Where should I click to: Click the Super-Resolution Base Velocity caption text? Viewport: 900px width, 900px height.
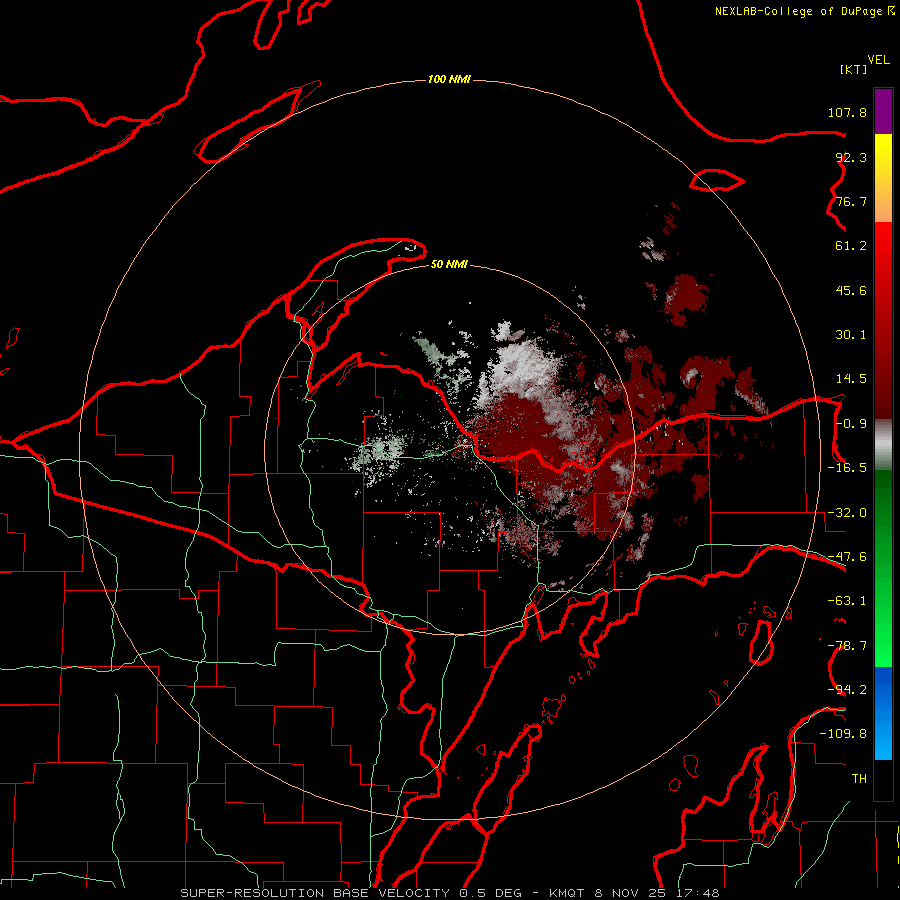pyautogui.click(x=449, y=893)
